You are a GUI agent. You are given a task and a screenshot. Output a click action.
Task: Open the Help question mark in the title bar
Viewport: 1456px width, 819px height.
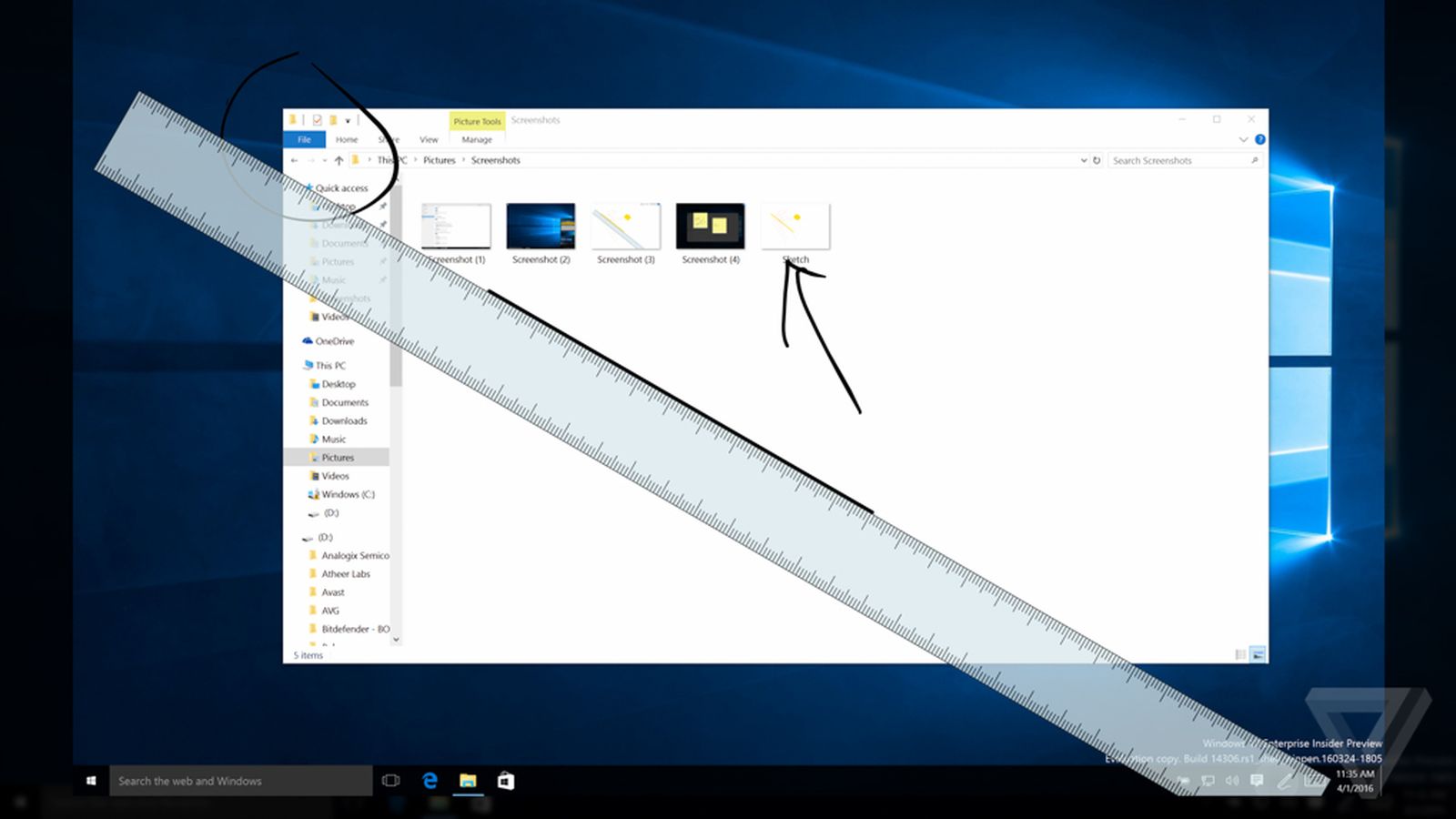(x=1259, y=139)
